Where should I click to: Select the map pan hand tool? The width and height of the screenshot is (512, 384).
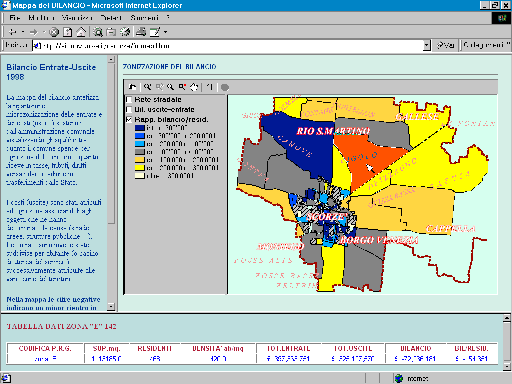click(x=194, y=87)
